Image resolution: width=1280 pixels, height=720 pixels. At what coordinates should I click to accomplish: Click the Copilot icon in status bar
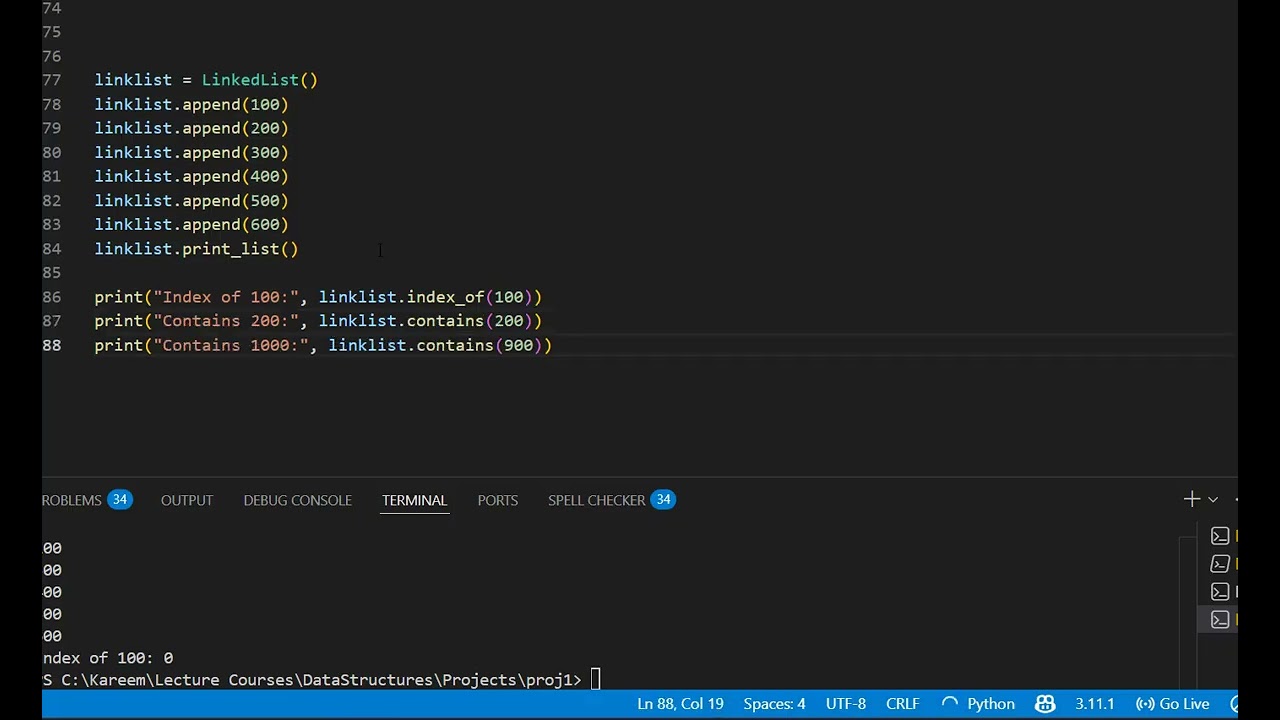pyautogui.click(x=1045, y=704)
